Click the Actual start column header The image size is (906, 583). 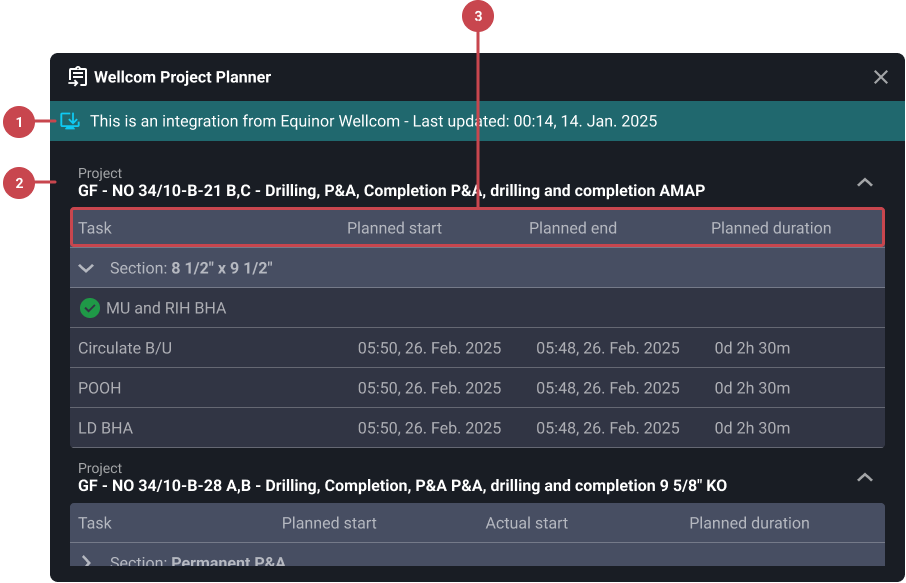coord(526,523)
